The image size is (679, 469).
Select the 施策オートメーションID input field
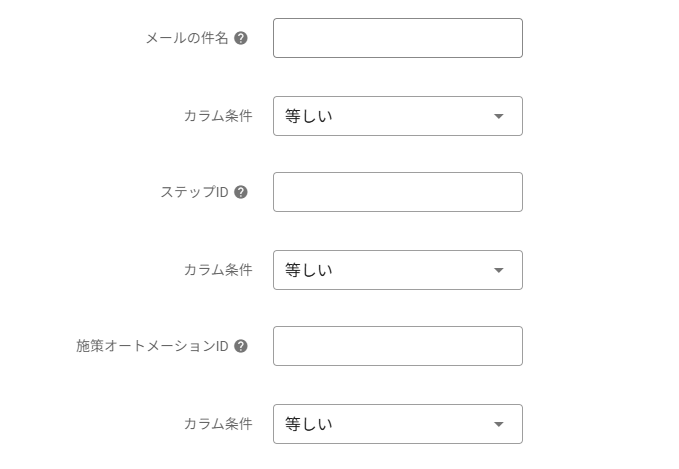[397, 346]
